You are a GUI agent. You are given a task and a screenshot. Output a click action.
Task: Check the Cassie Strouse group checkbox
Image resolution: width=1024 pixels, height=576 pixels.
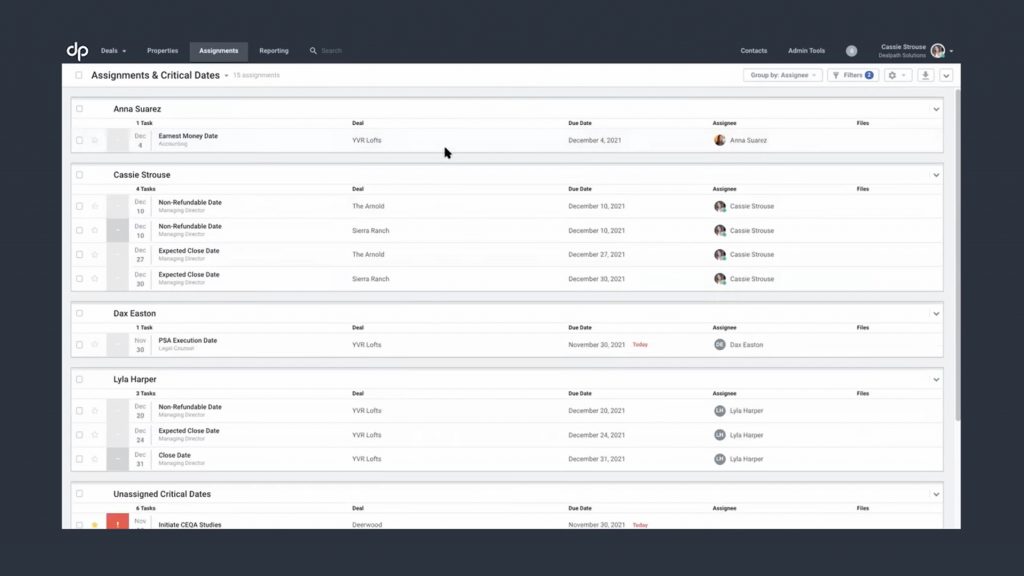[80, 175]
